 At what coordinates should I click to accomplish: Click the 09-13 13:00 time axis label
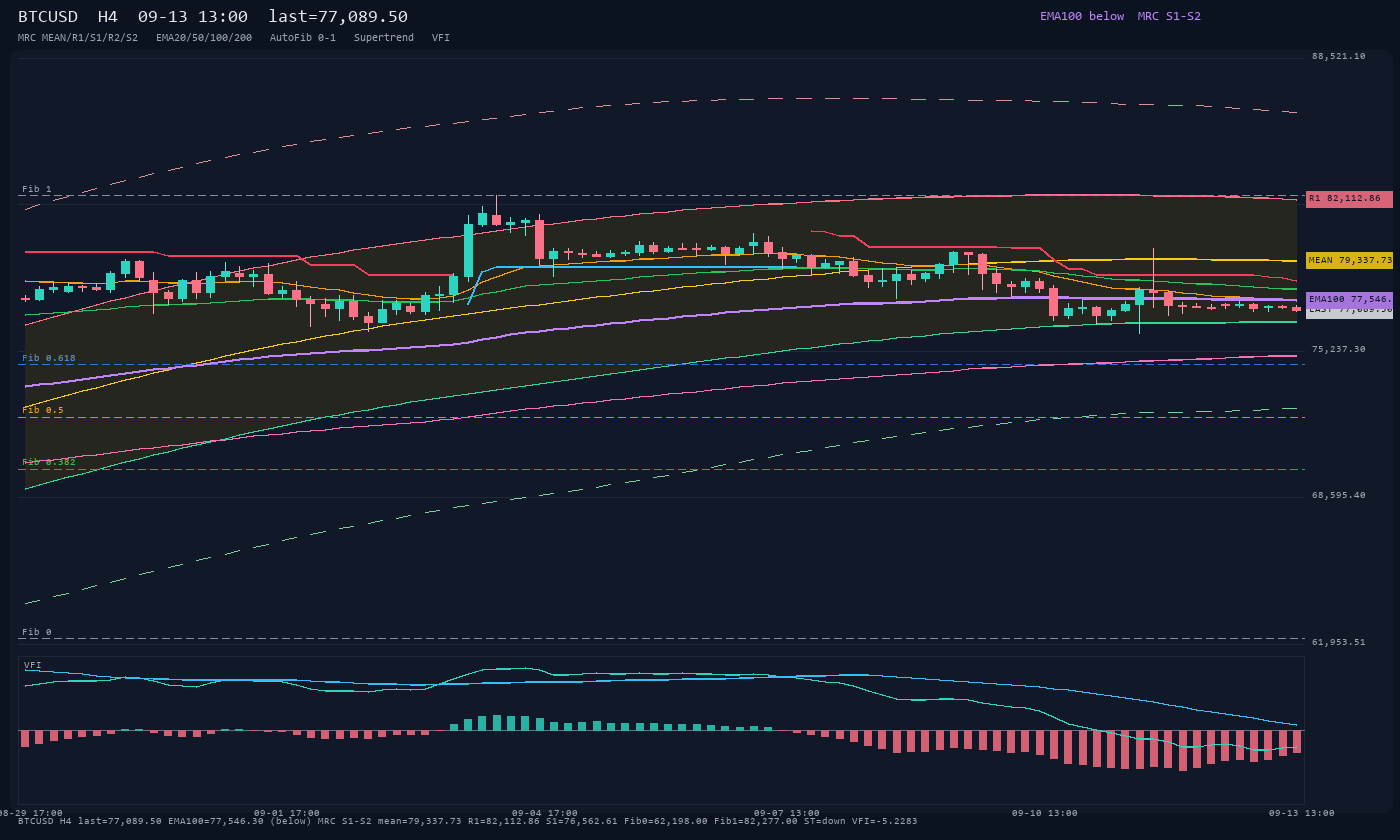[x=1302, y=813]
